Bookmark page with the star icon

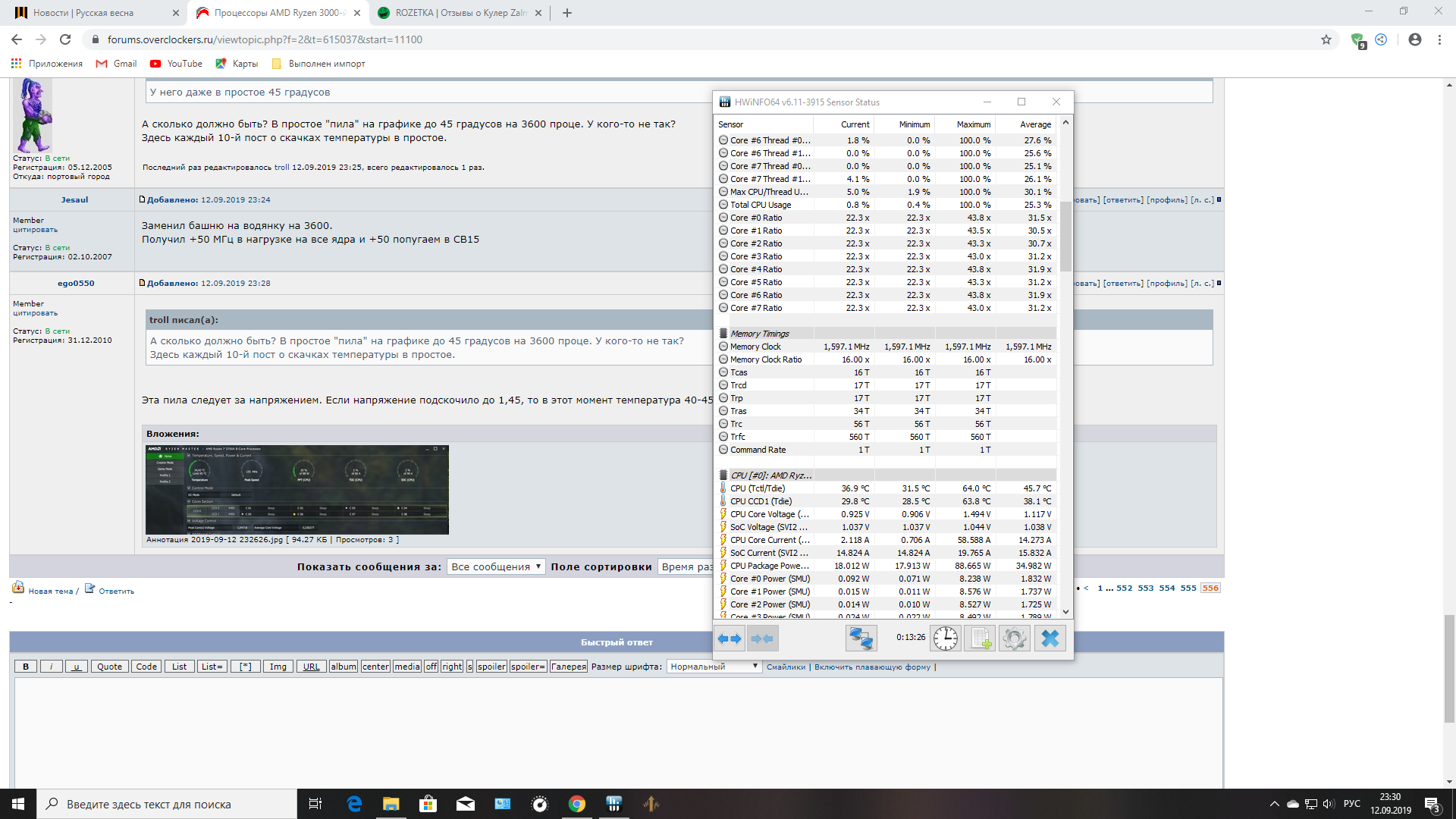(1326, 39)
